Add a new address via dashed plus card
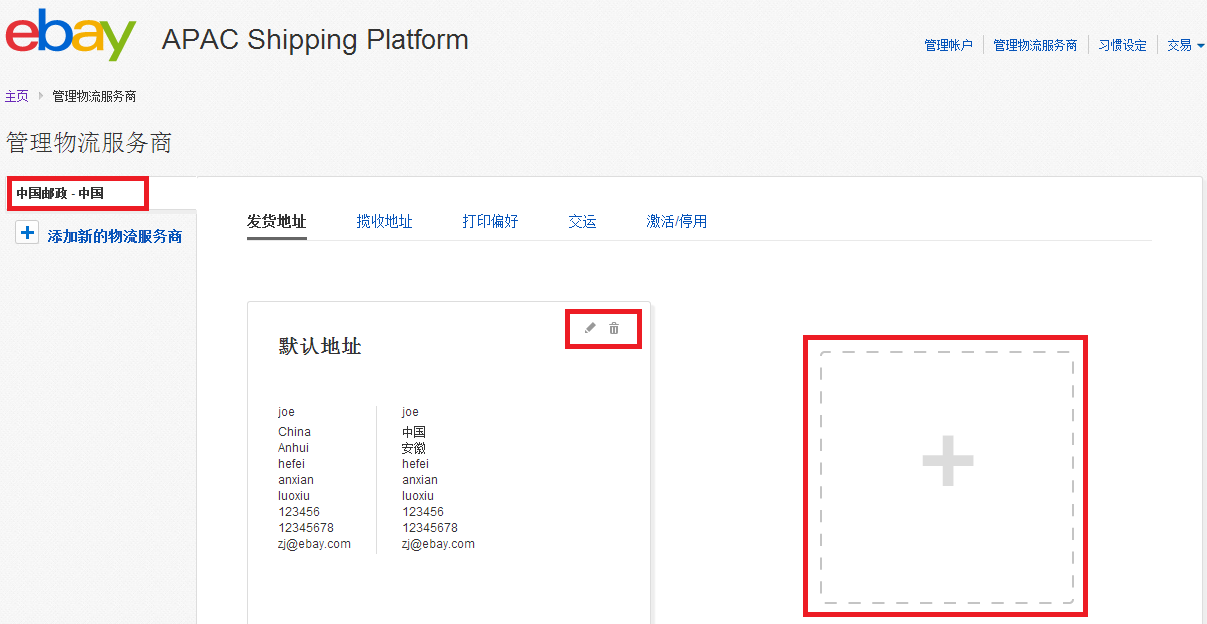This screenshot has width=1207, height=624. 947,477
